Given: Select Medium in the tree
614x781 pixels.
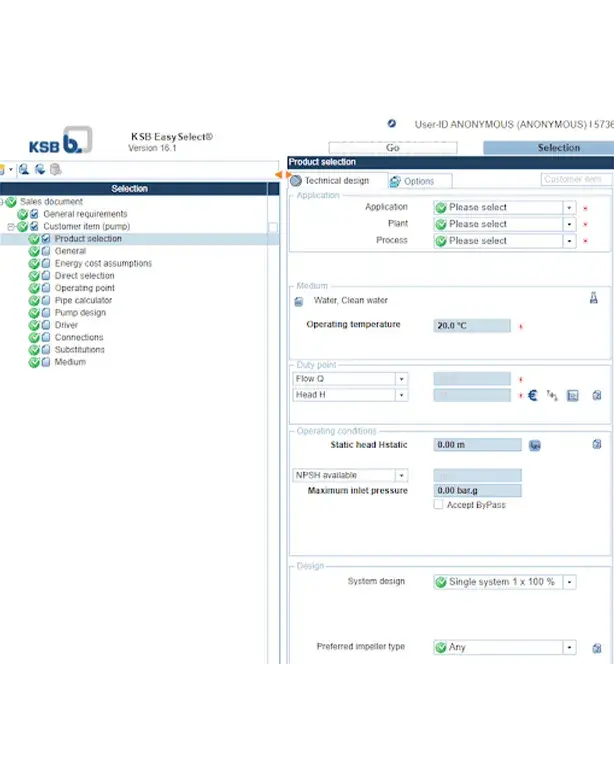Looking at the screenshot, I should point(70,362).
